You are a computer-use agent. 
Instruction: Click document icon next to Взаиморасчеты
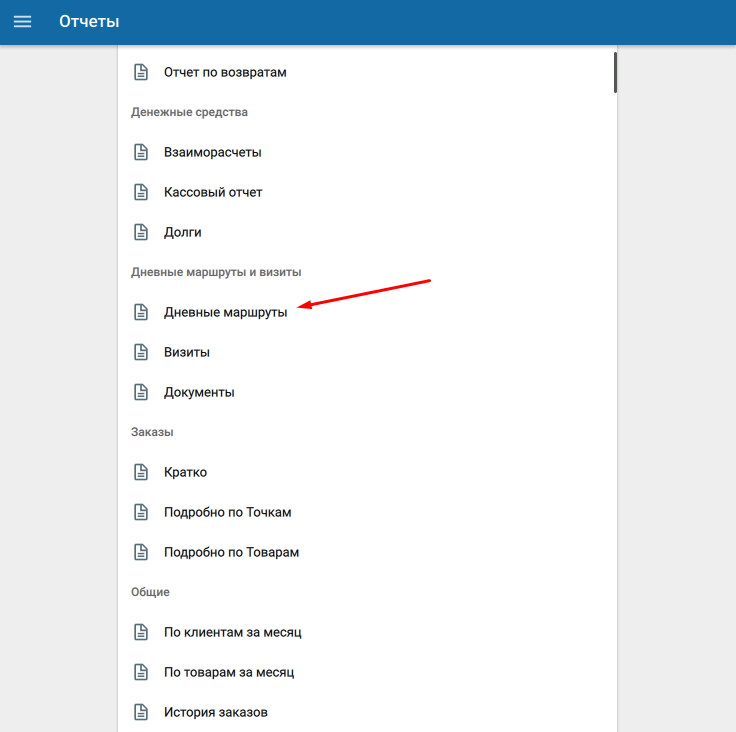[141, 152]
